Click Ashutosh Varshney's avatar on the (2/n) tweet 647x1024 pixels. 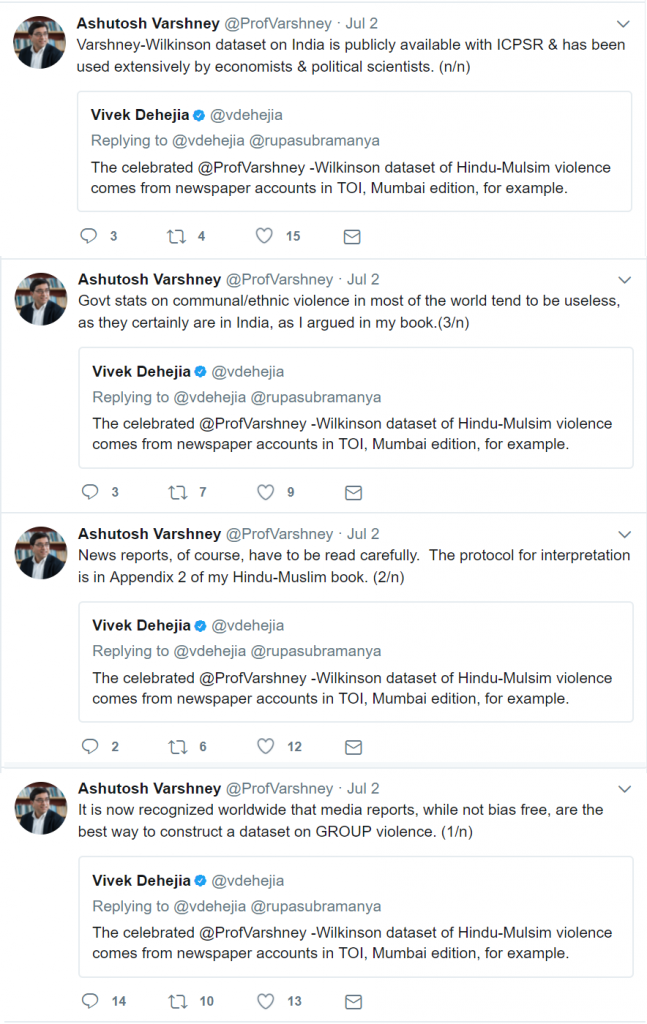pos(41,553)
